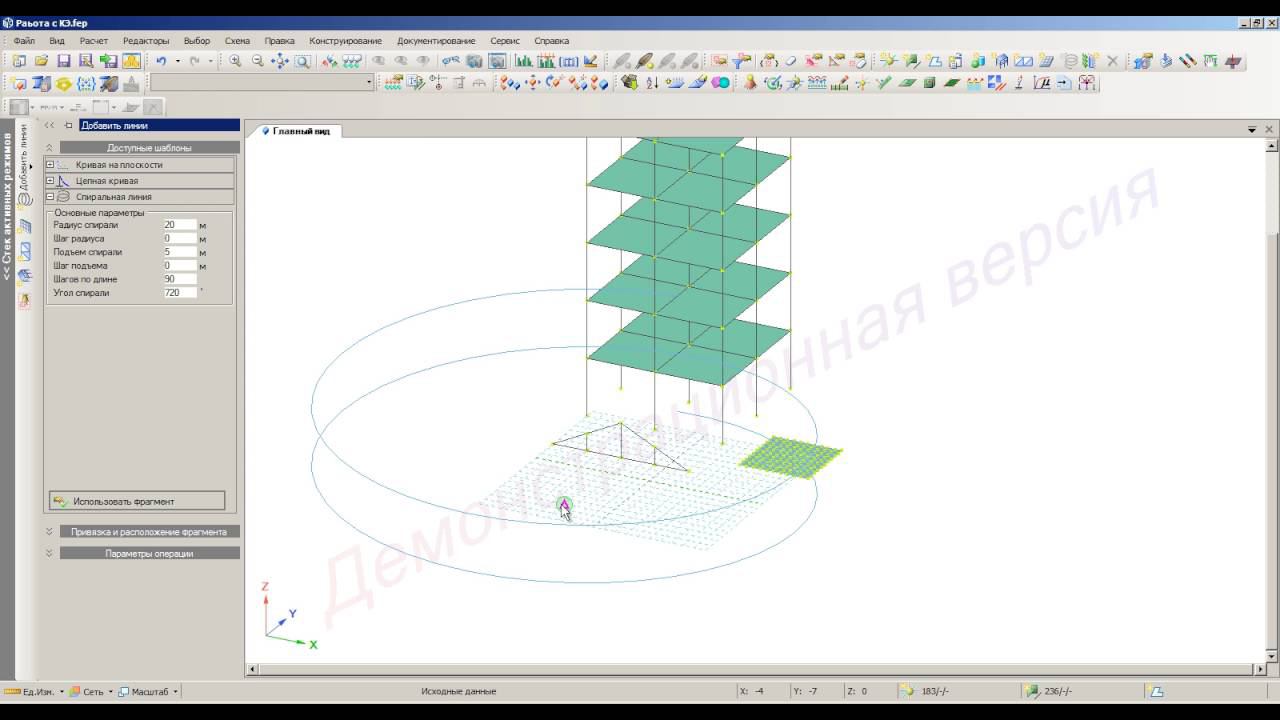Click the 183/-/- status bar entry
Screen dimensions: 1280x720
pos(934,691)
